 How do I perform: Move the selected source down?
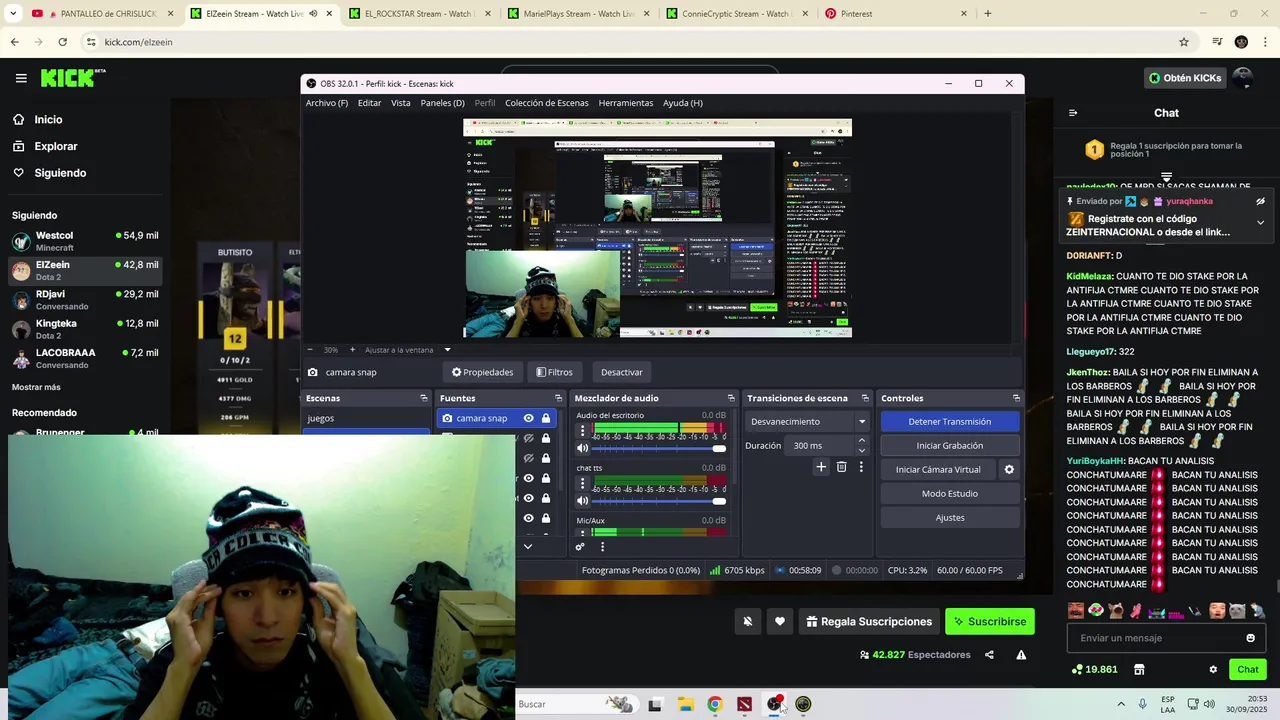pos(528,547)
